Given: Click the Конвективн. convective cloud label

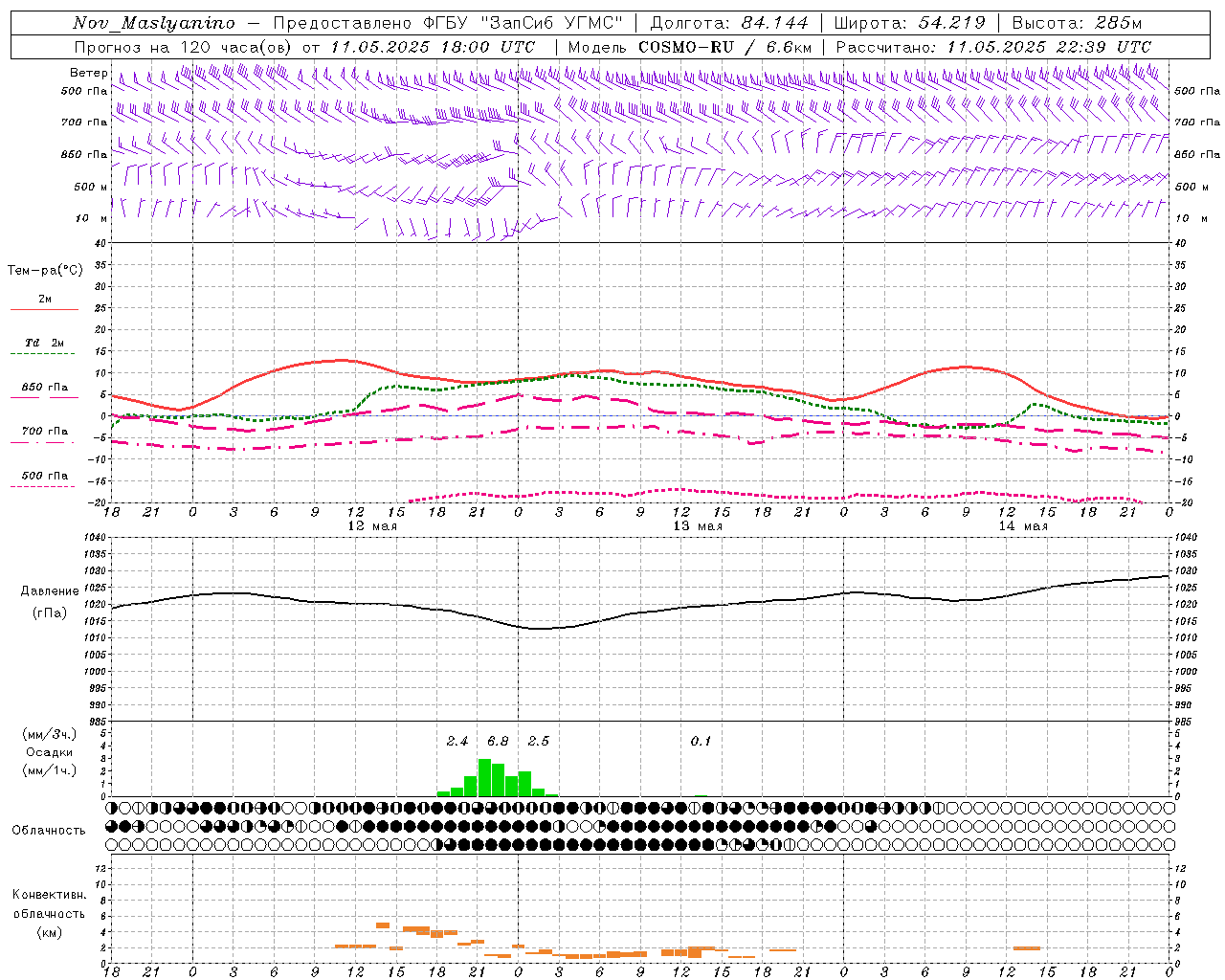Looking at the screenshot, I should tap(49, 895).
